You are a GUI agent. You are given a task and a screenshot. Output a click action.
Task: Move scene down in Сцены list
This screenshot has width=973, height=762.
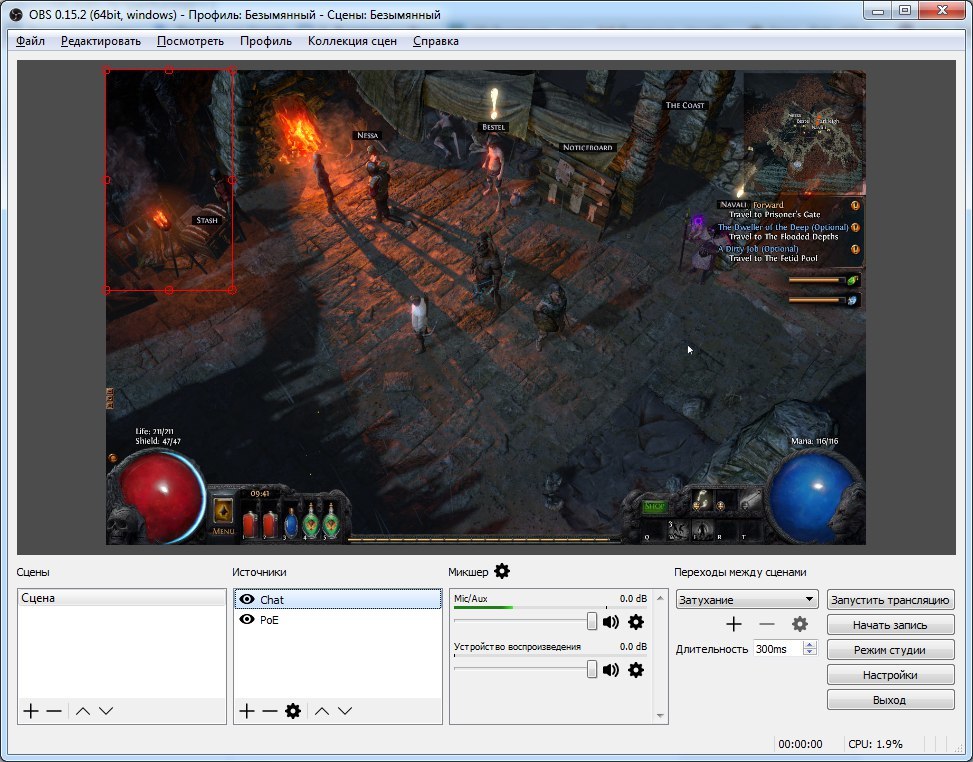click(x=106, y=711)
